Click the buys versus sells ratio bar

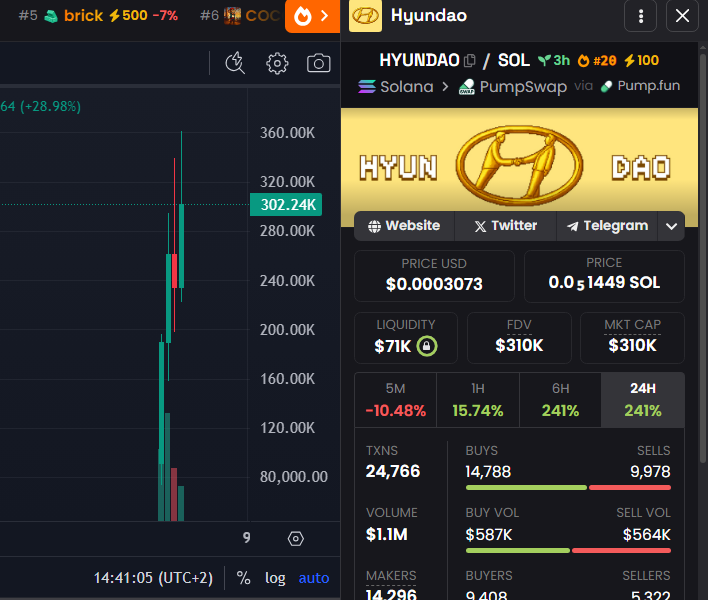(568, 488)
